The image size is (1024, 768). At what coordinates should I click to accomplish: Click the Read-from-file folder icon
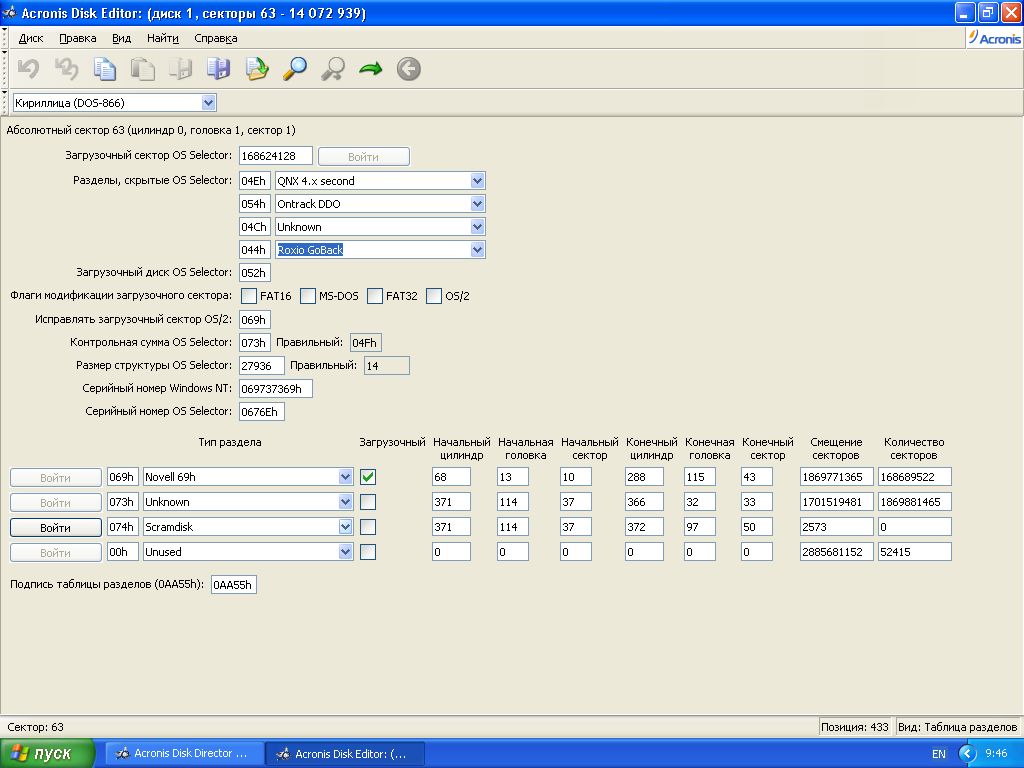(257, 69)
